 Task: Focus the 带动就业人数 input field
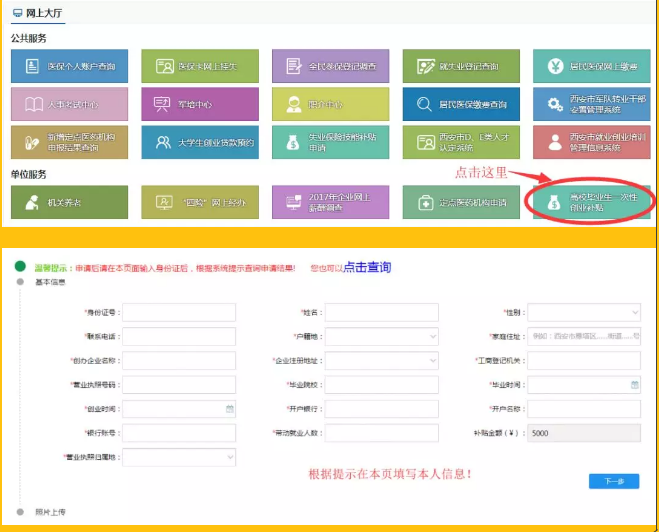[x=382, y=433]
